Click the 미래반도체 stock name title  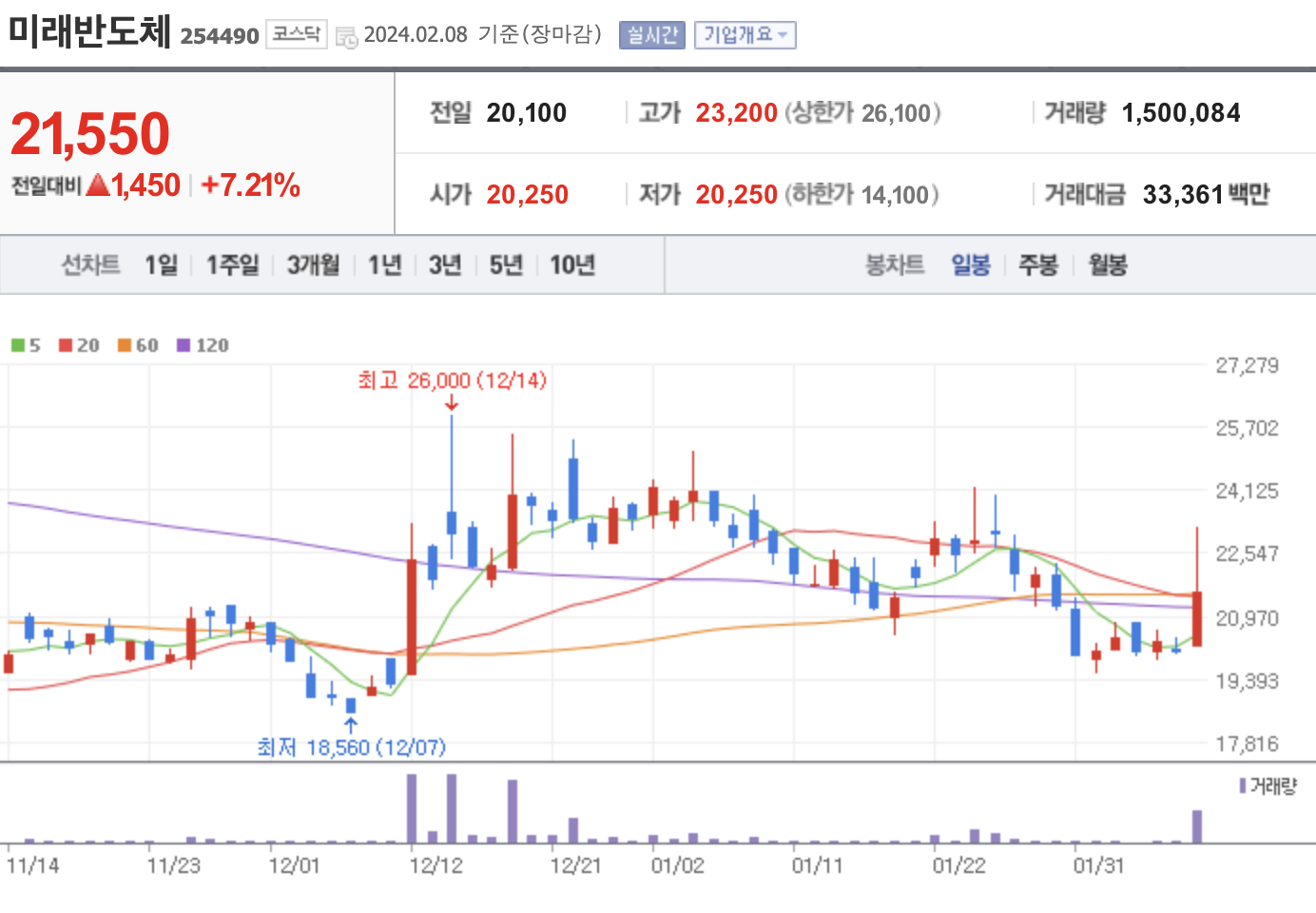coord(89,30)
